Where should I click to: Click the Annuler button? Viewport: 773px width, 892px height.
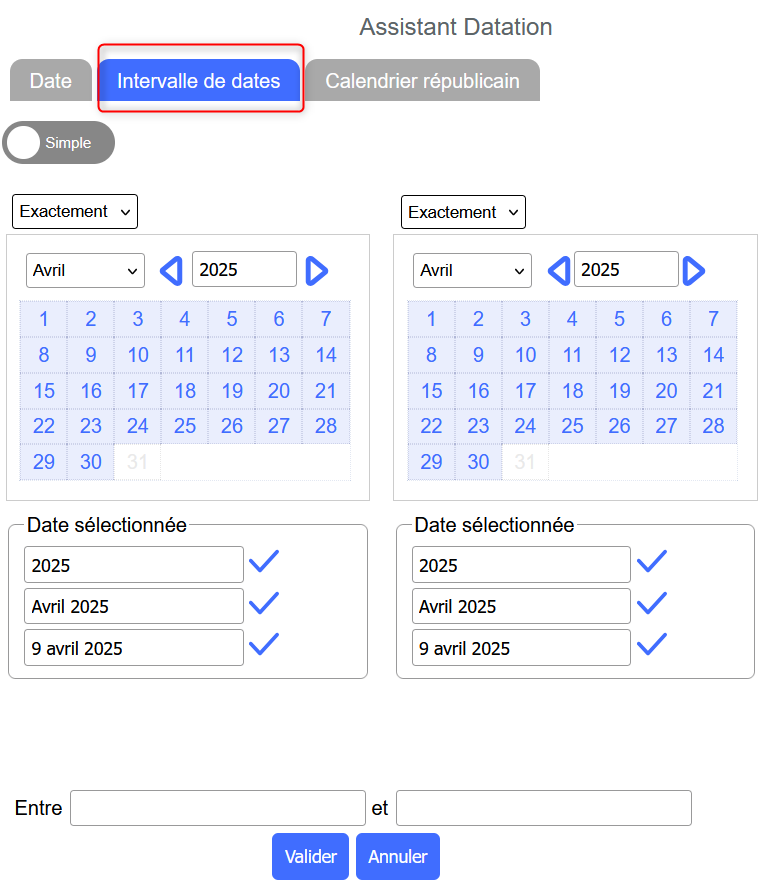pyautogui.click(x=398, y=856)
